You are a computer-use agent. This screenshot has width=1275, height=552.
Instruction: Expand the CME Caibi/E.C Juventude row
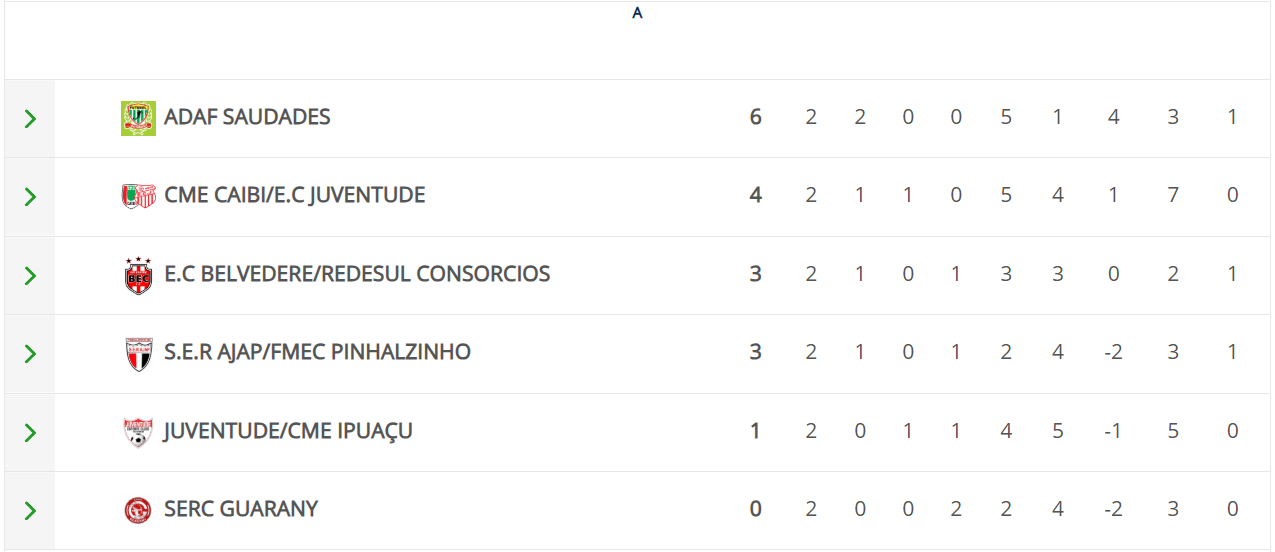coord(30,197)
